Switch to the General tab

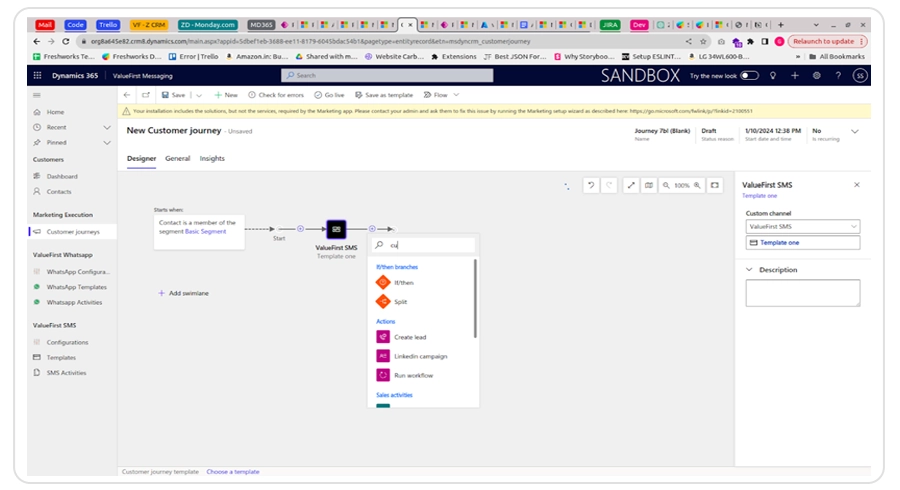tap(177, 158)
